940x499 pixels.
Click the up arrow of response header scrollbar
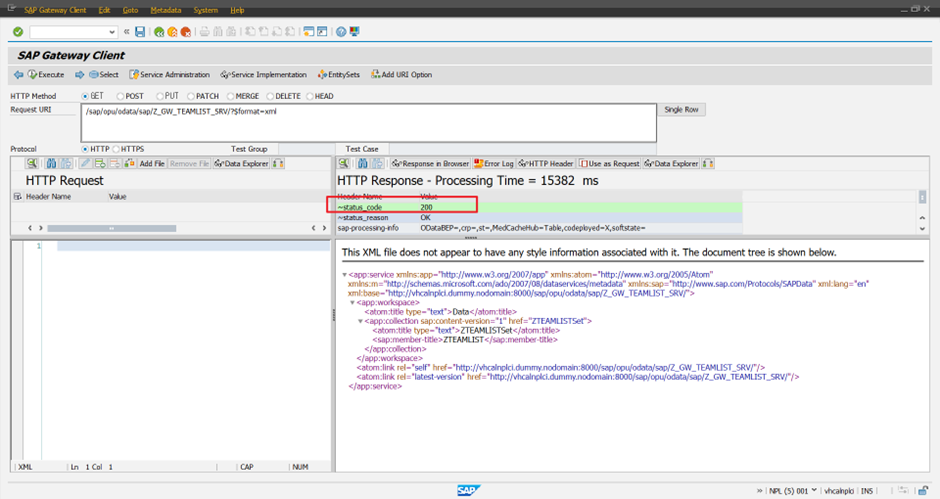[x=922, y=218]
